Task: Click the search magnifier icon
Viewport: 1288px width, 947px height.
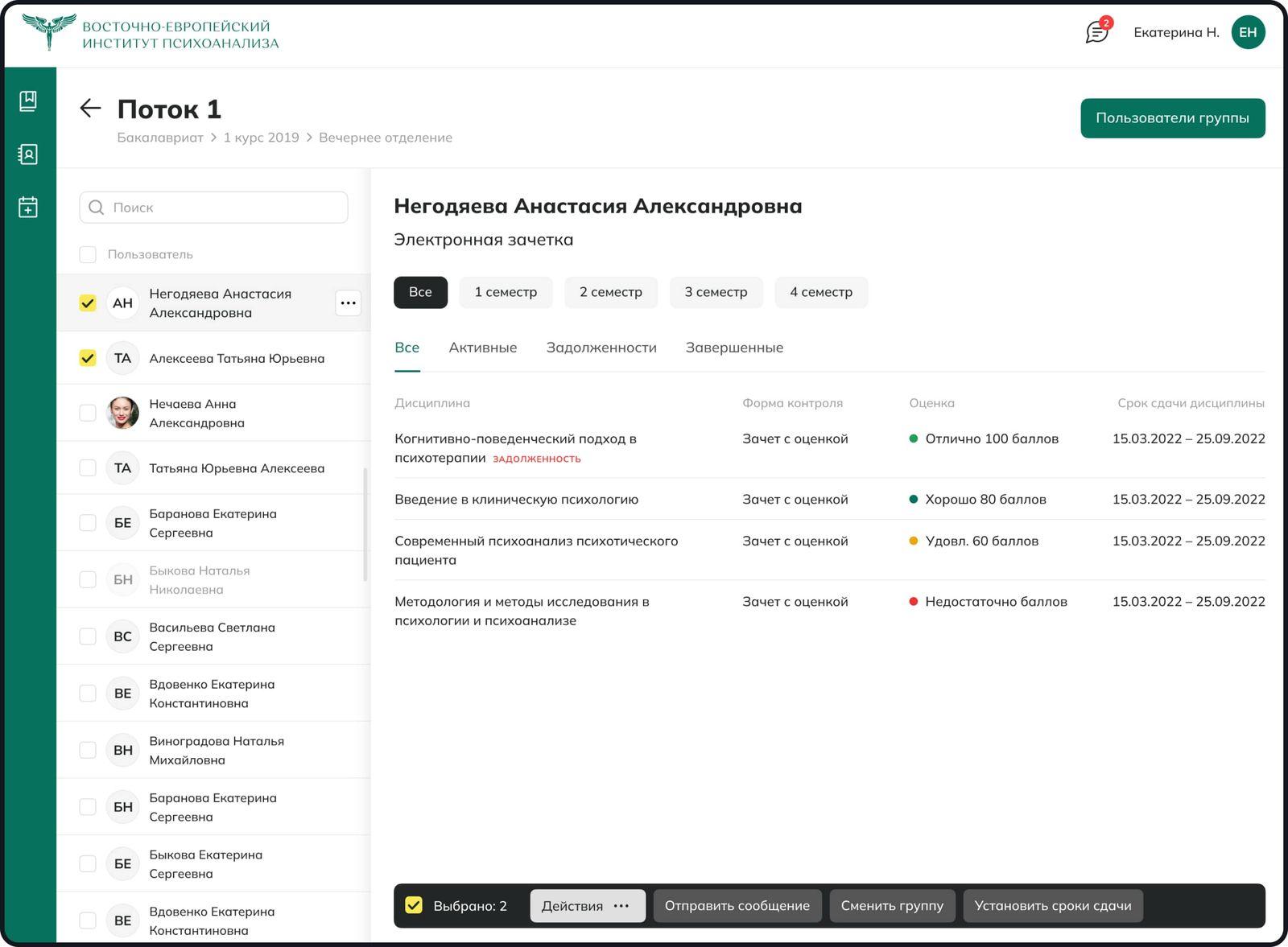Action: click(97, 208)
